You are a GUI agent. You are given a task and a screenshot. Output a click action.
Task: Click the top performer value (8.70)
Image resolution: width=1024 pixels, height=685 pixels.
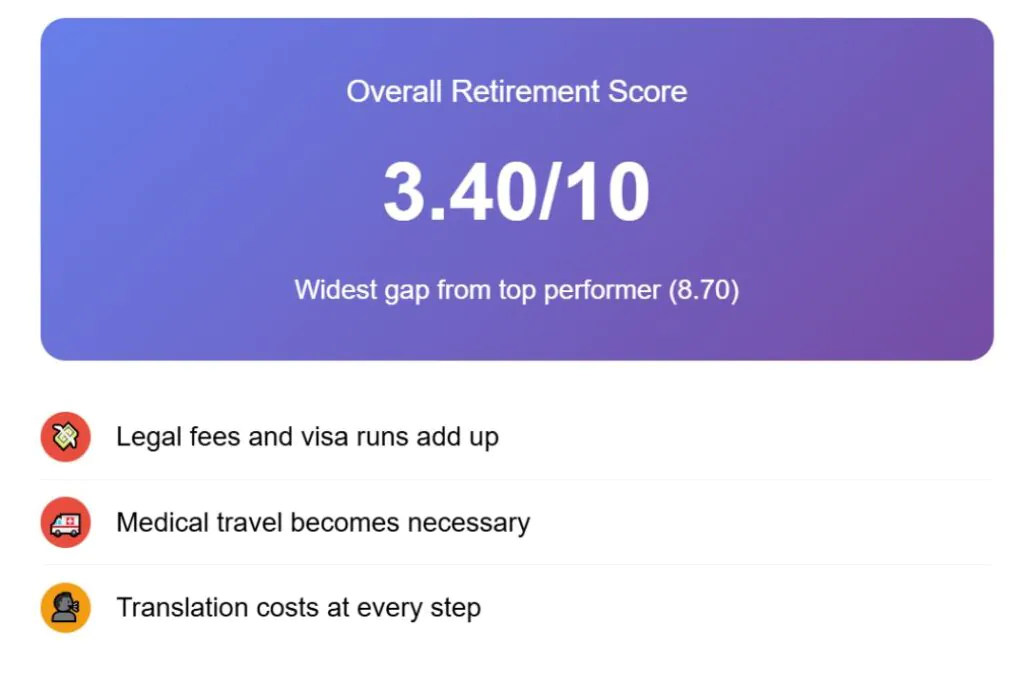[705, 290]
